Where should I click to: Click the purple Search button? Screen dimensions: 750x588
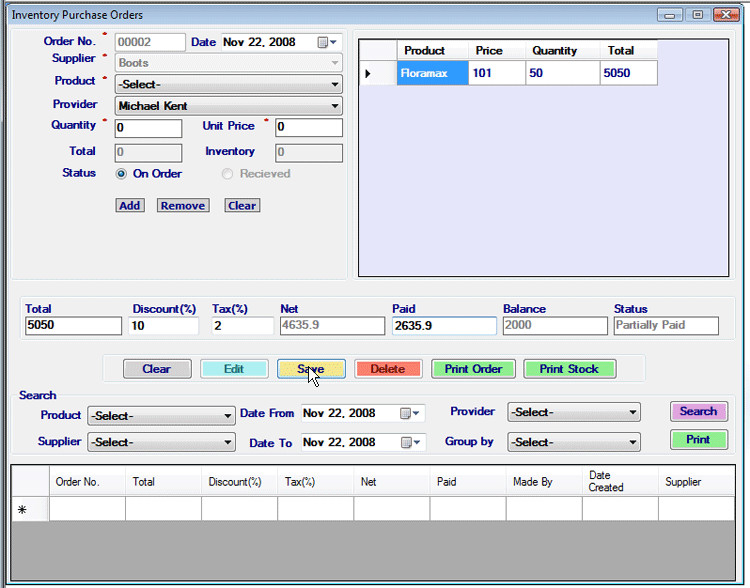(699, 411)
